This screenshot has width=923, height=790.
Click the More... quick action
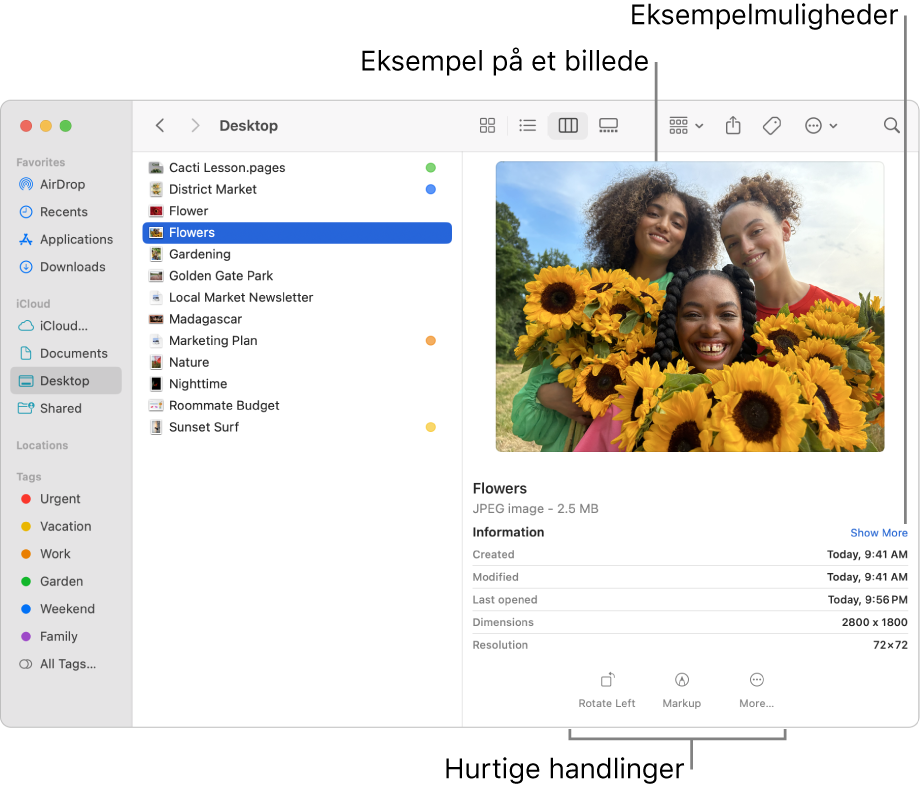[x=756, y=691]
